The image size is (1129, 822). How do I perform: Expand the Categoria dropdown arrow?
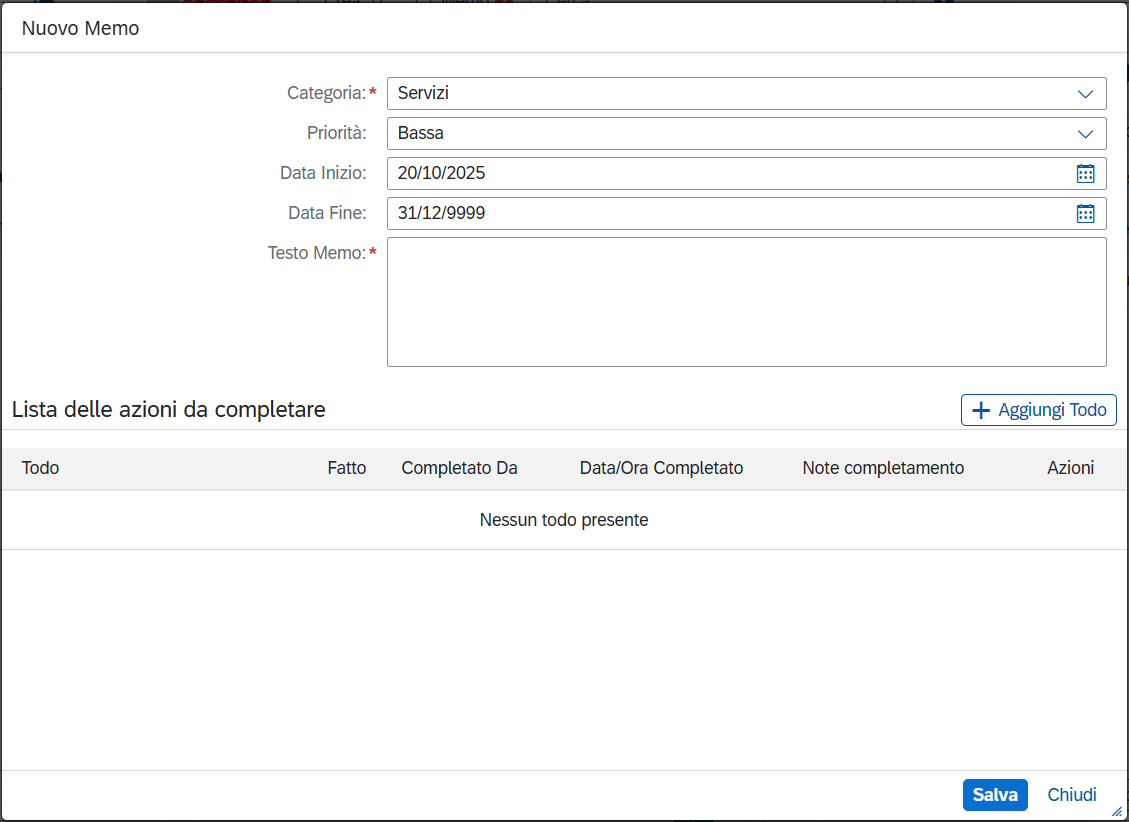[1085, 93]
